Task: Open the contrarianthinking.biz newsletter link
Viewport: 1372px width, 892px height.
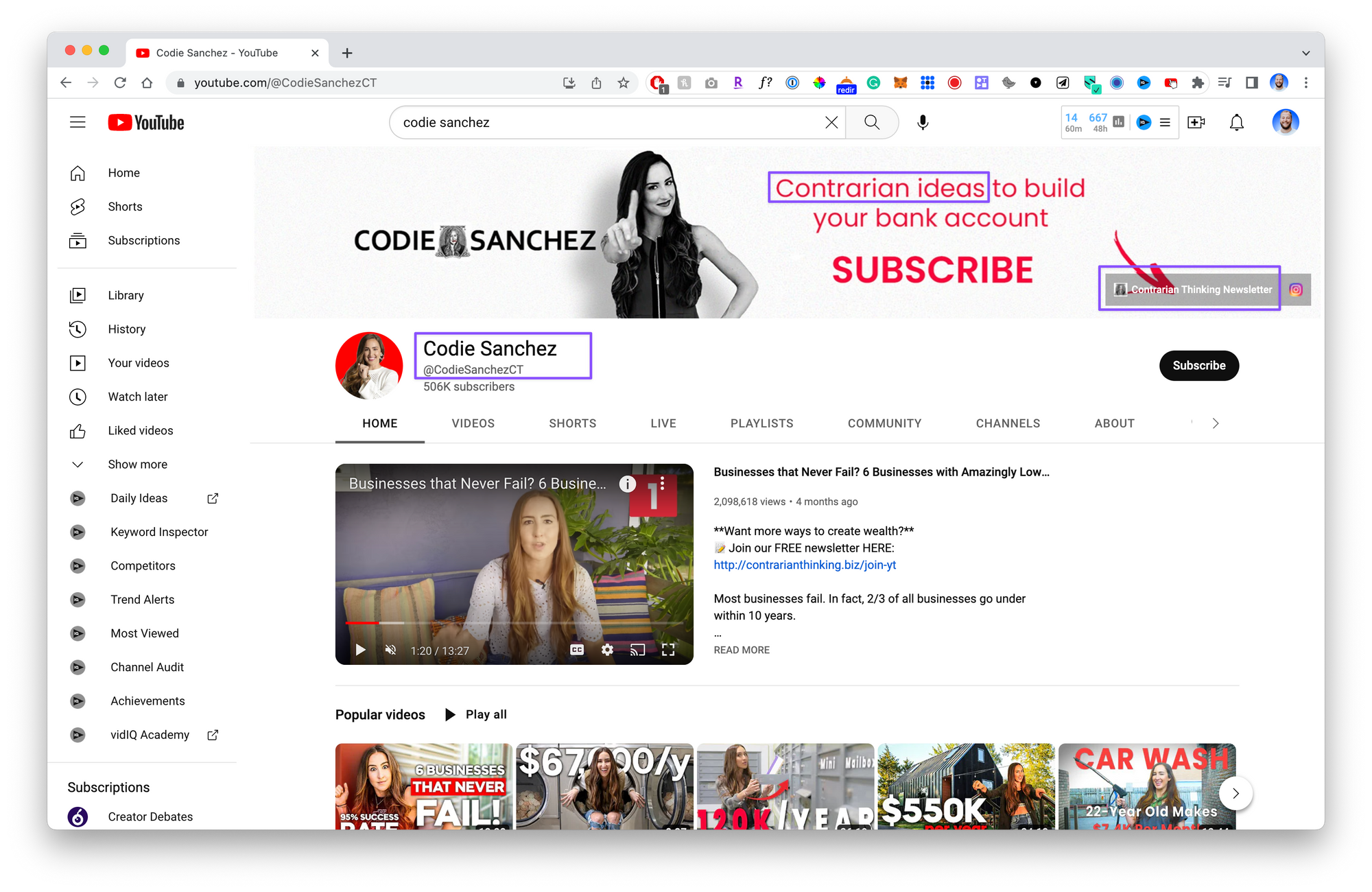Action: tap(805, 565)
